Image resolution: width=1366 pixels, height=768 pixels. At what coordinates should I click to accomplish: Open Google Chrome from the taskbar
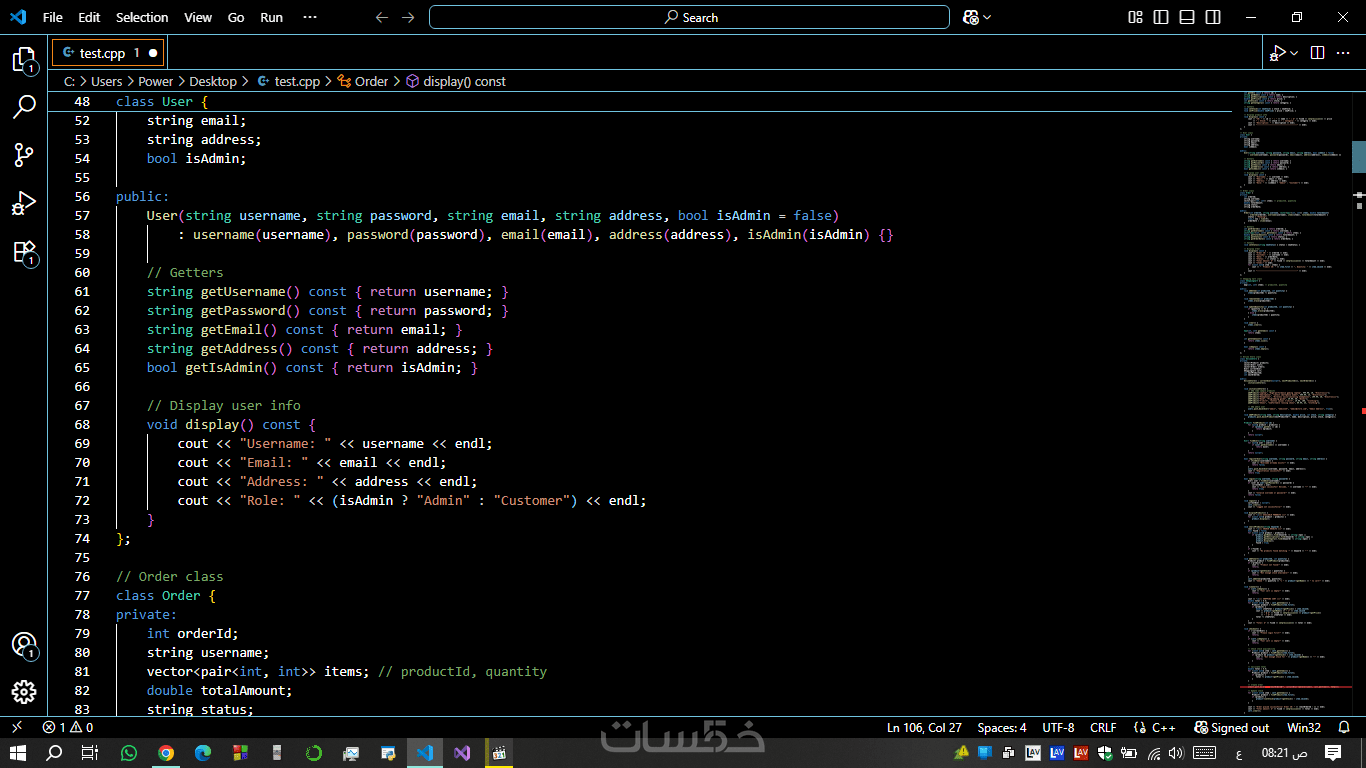(166, 753)
